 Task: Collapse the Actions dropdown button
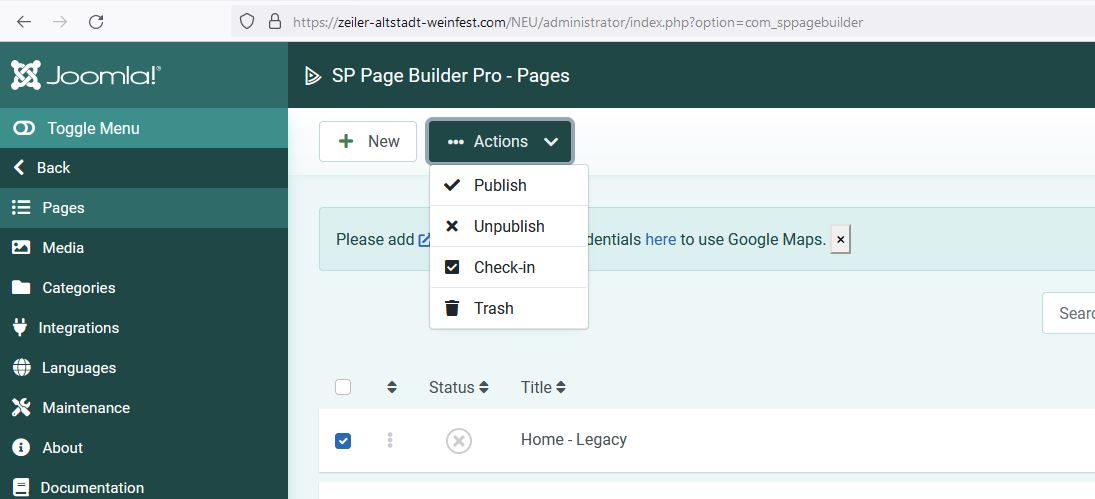[500, 141]
